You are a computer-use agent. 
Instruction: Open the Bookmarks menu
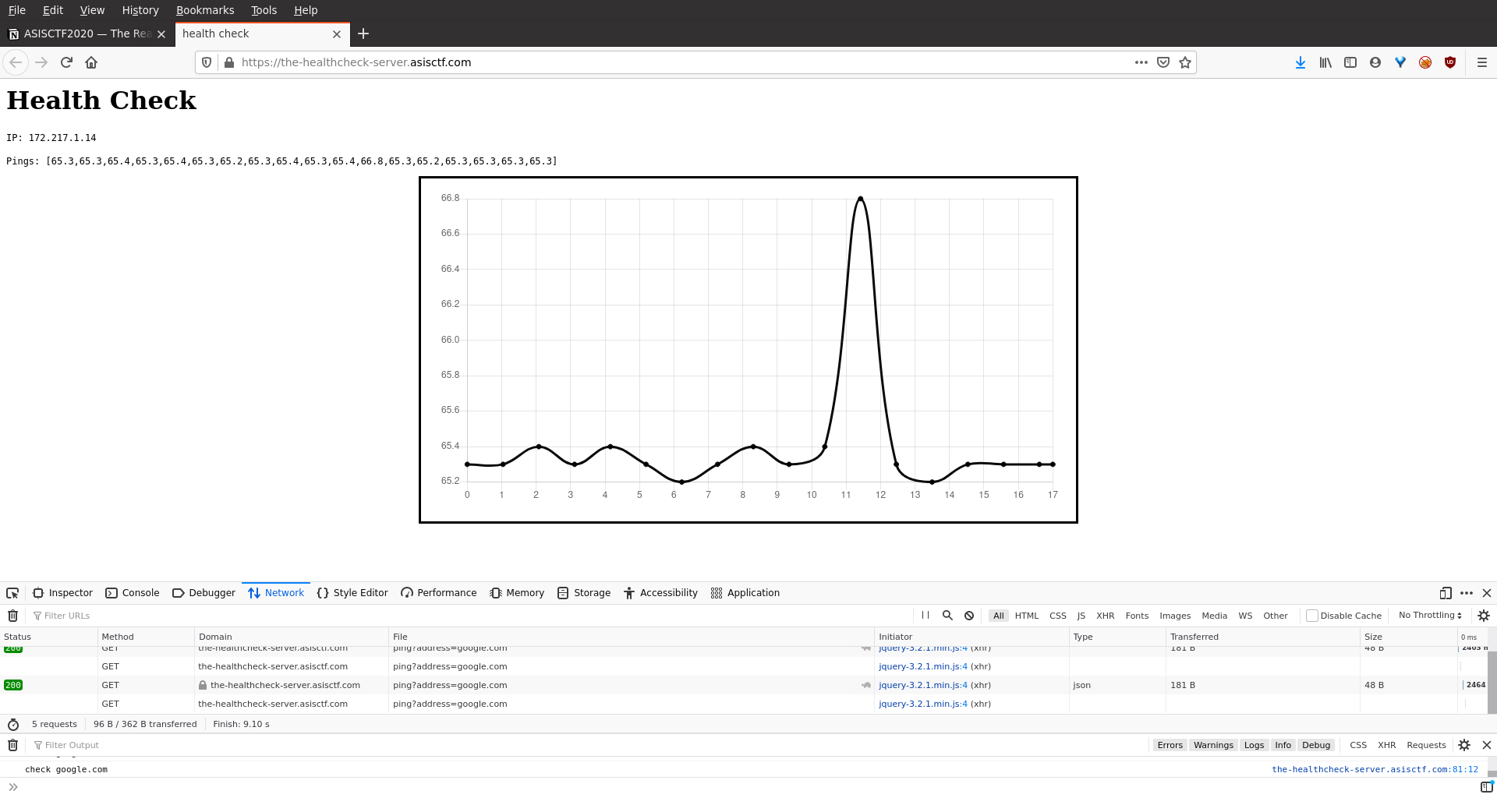[x=205, y=10]
